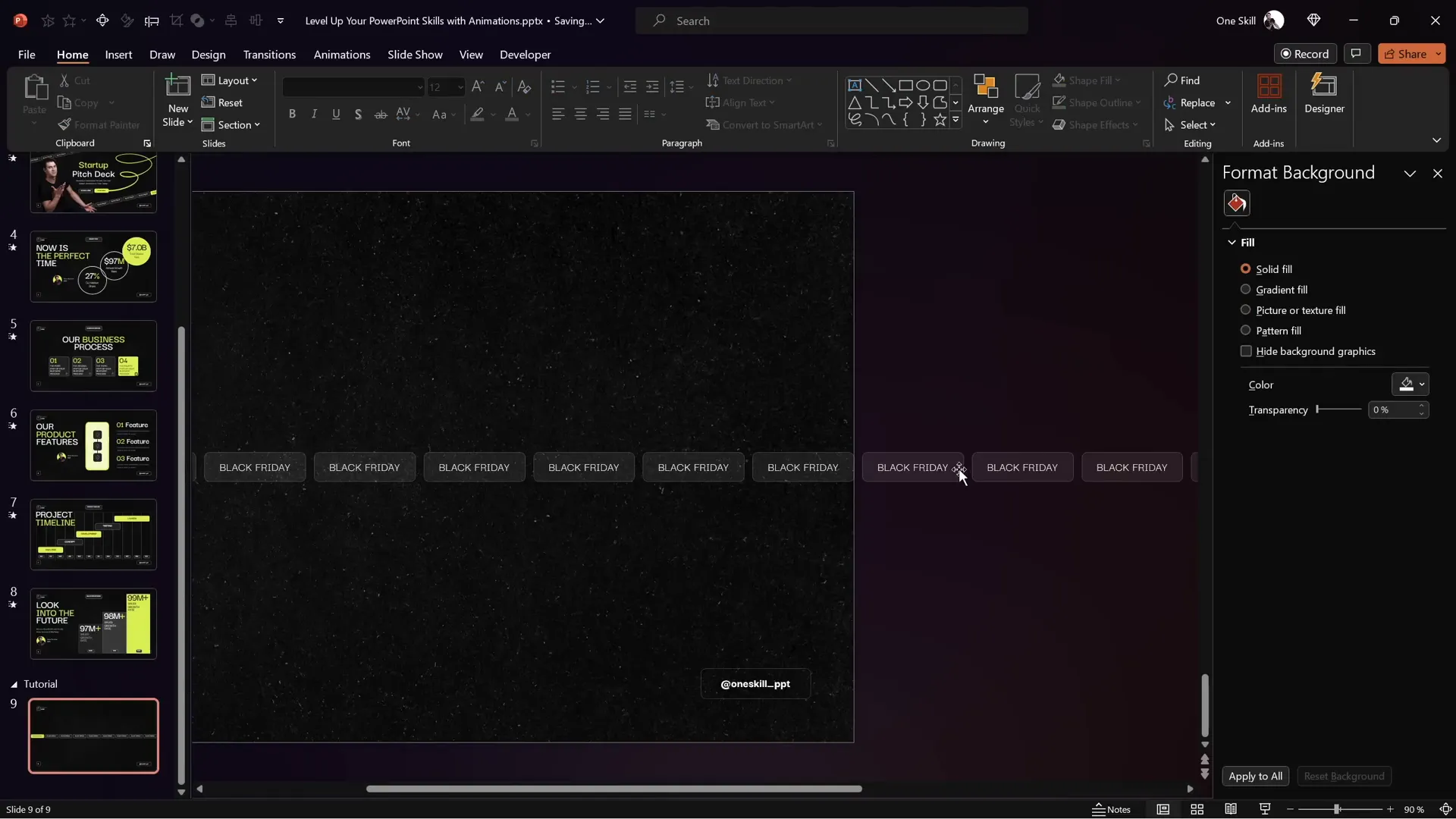Click the Justify paragraph icon
The width and height of the screenshot is (1456, 819).
pos(625,115)
